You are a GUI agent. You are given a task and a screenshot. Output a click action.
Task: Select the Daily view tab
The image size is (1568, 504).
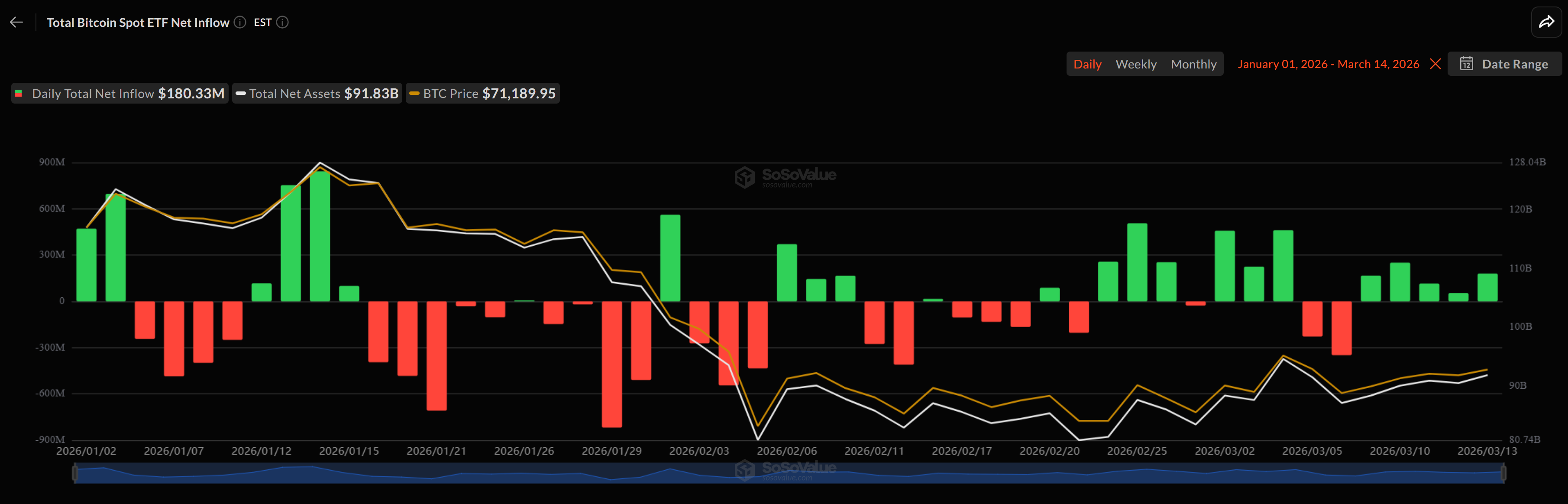pyautogui.click(x=1087, y=63)
